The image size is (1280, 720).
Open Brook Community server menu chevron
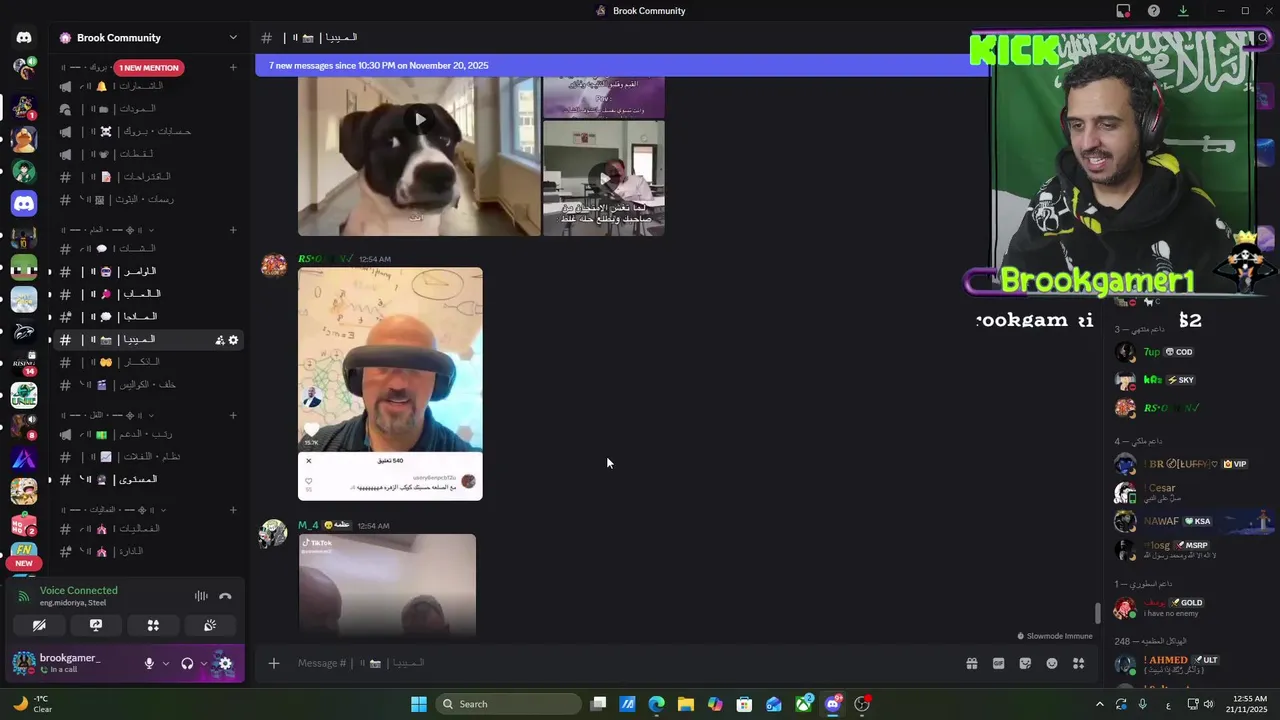(x=233, y=38)
